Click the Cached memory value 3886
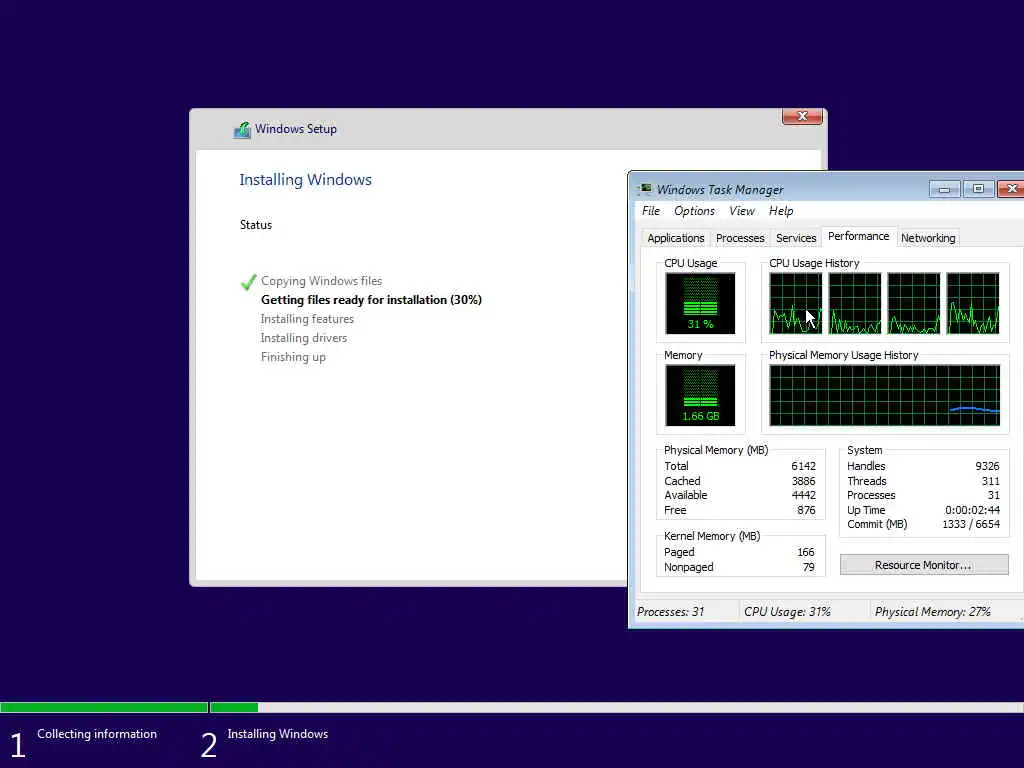 tap(803, 481)
